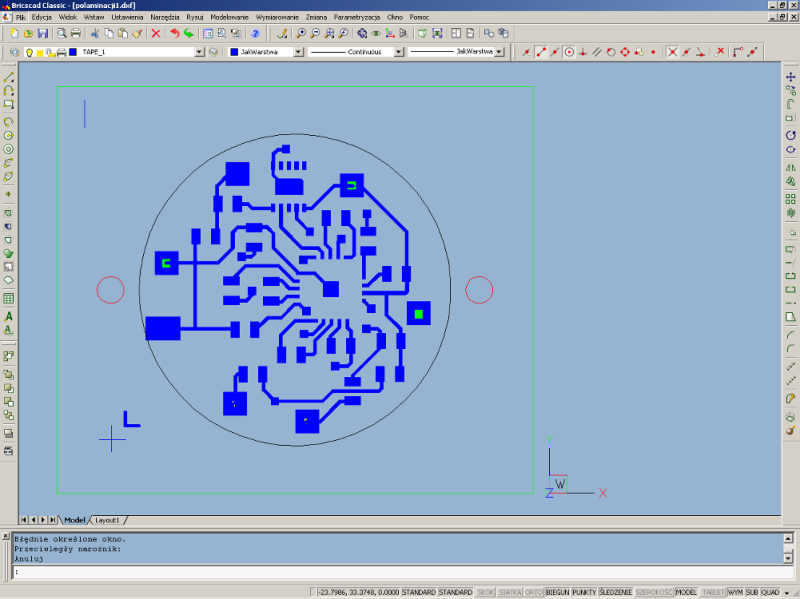
Task: Click the red Delete X icon
Action: 155,33
